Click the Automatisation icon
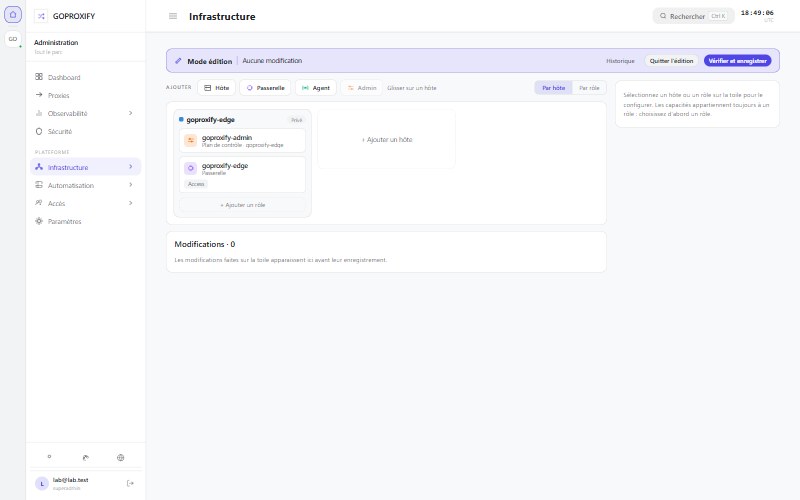 (39, 185)
